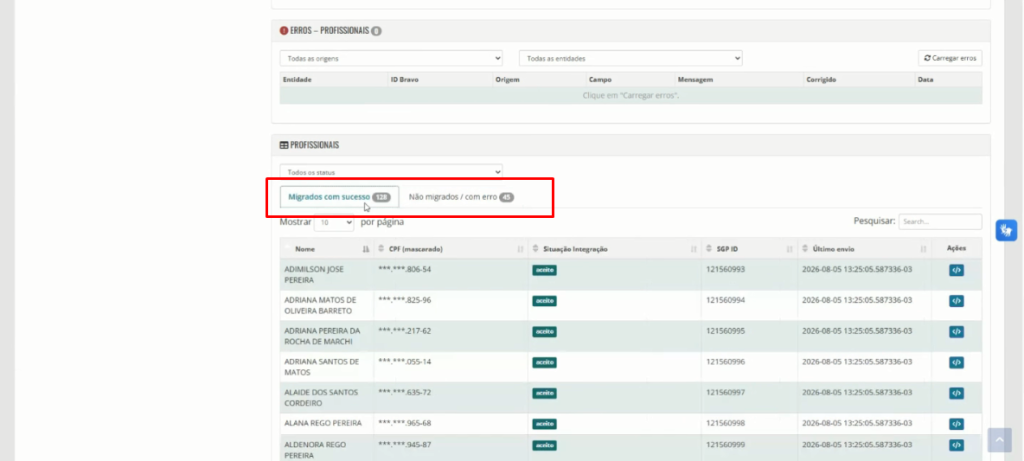
Task: Click the aceito badge for ADRIANA SANTOS DE MATOS
Action: [x=544, y=362]
